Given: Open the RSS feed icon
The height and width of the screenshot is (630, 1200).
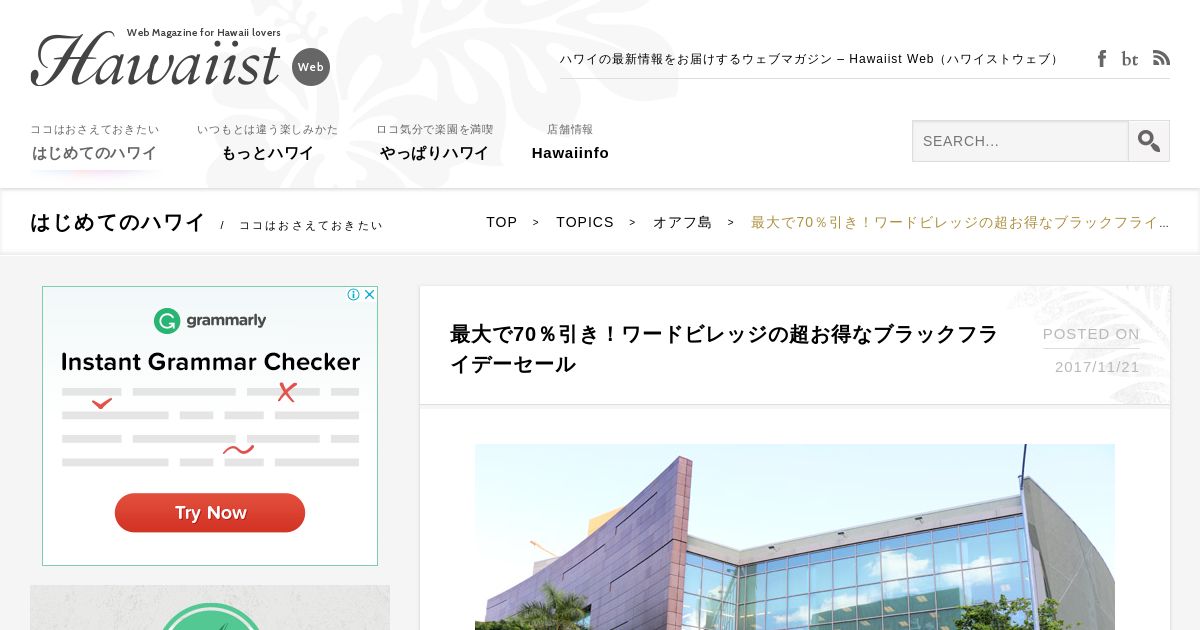Looking at the screenshot, I should coord(1161,58).
